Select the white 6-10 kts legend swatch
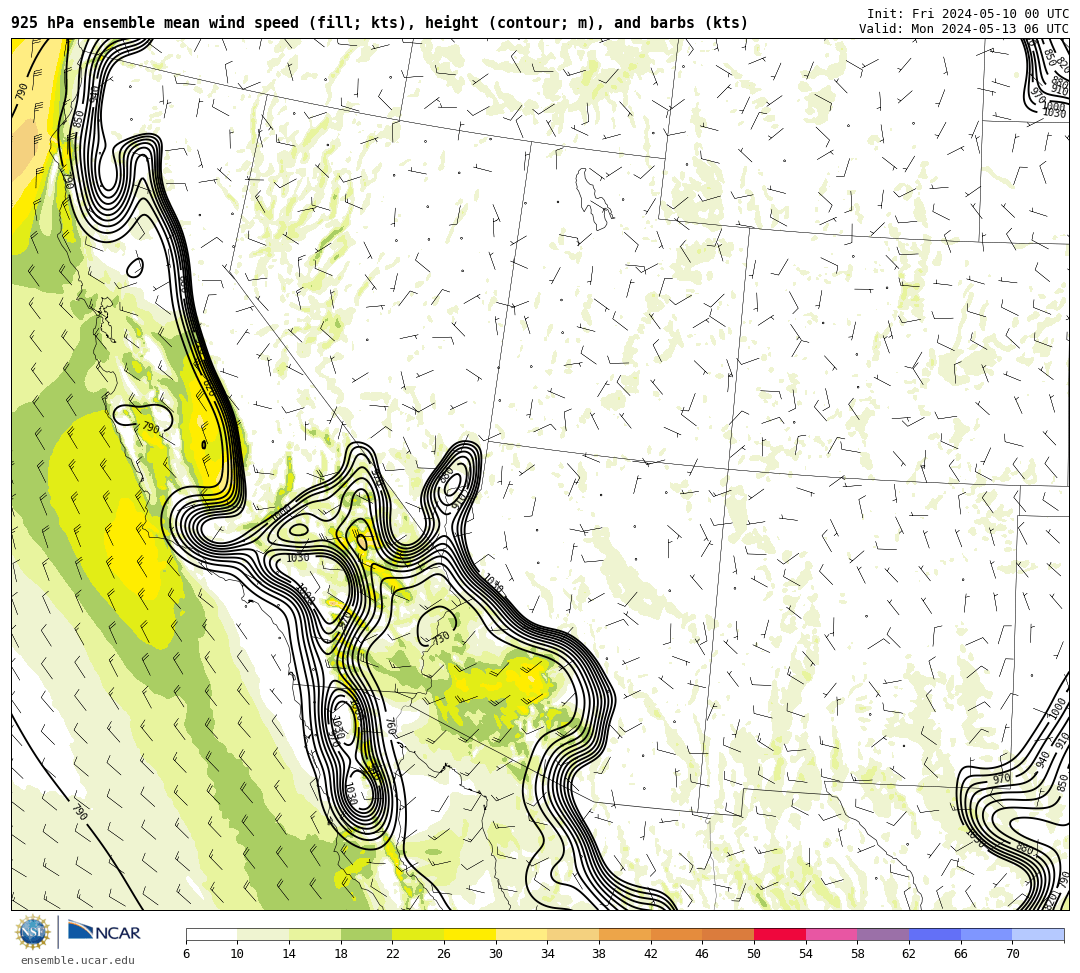The image size is (1080, 973). (x=211, y=934)
